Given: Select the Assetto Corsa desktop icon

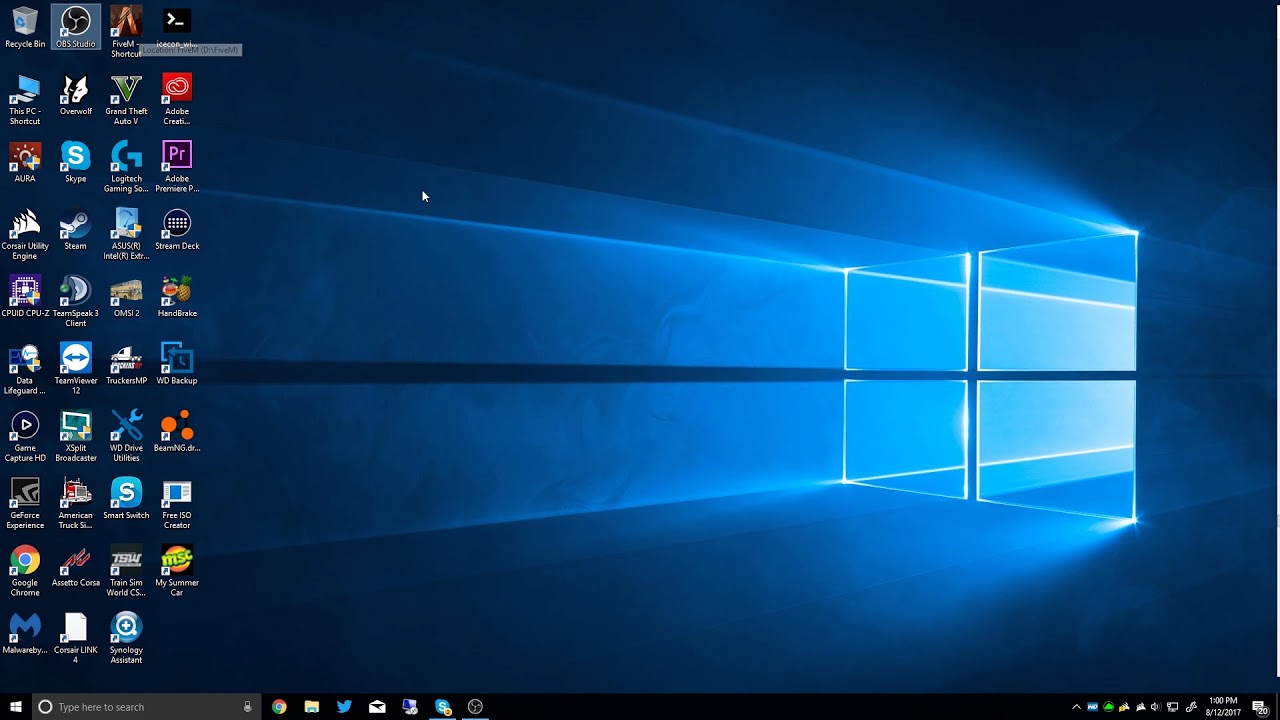Looking at the screenshot, I should (x=76, y=565).
